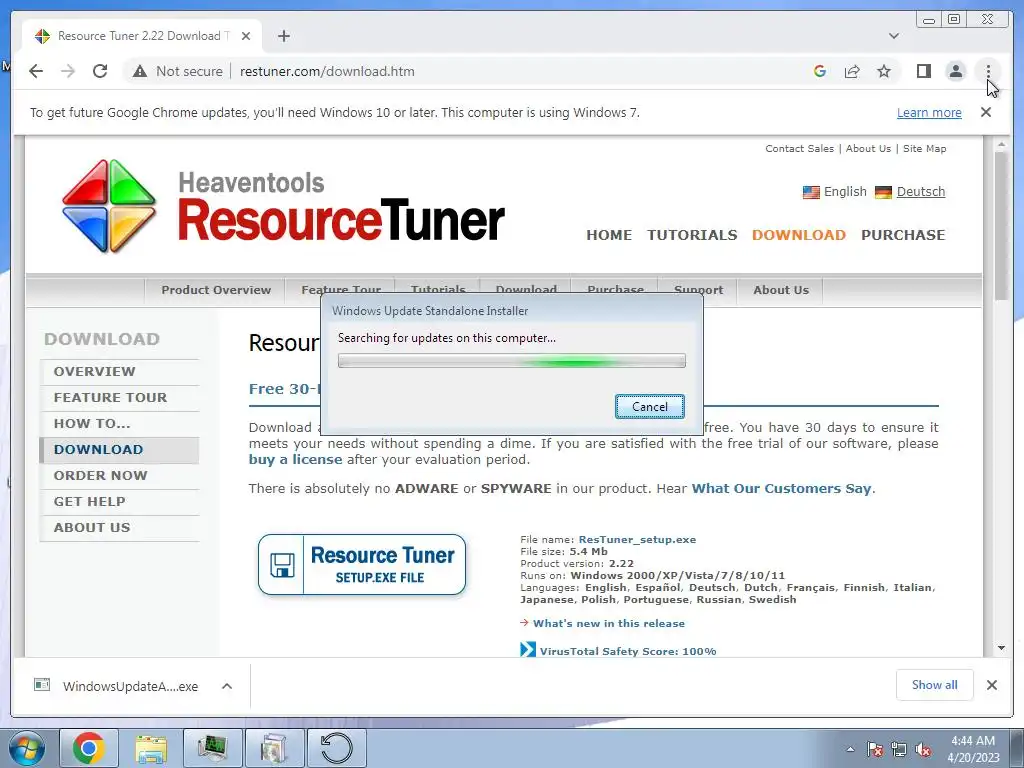Open Support in gray menu bar

[698, 288]
